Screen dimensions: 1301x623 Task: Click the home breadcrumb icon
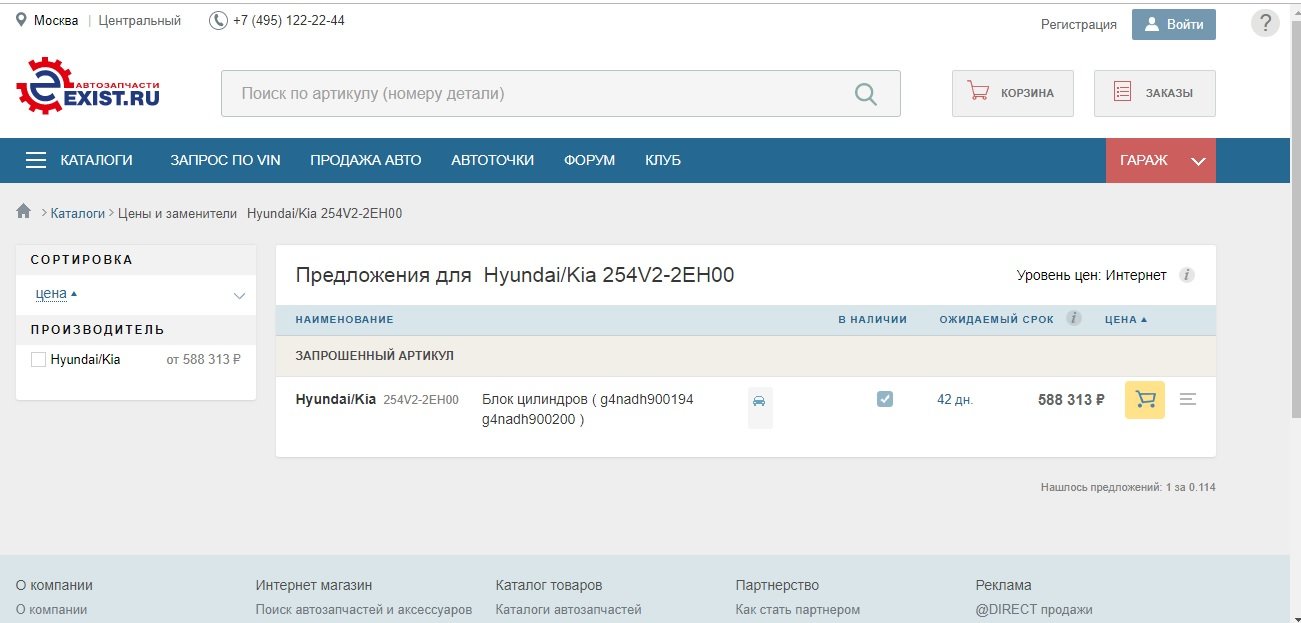24,212
